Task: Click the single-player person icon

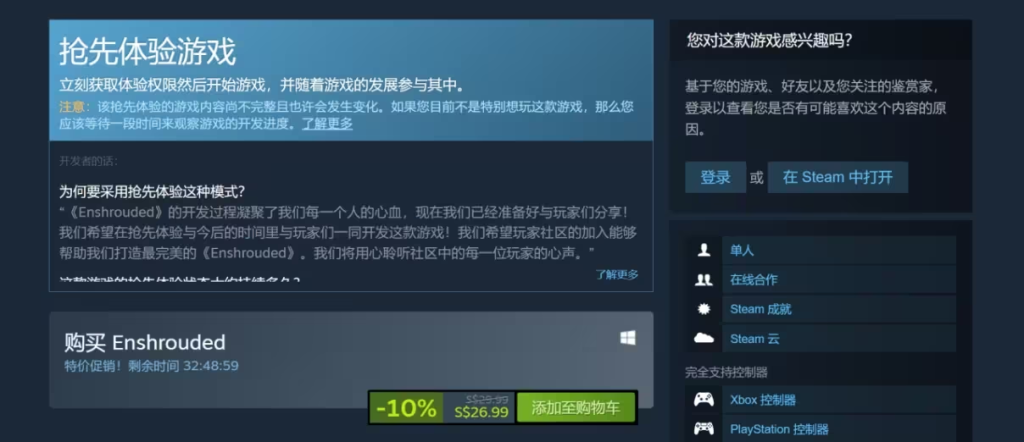Action: click(x=703, y=250)
